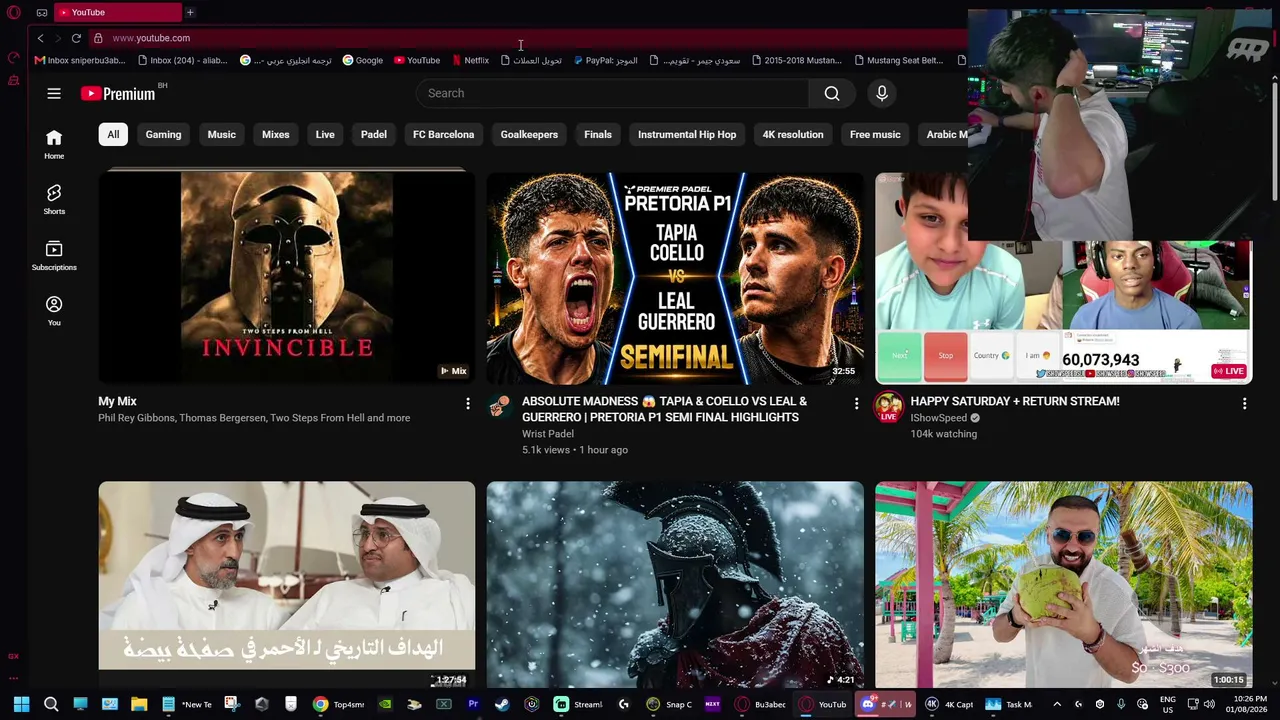Open the two men in white thobes video
The image size is (1280, 720).
287,585
